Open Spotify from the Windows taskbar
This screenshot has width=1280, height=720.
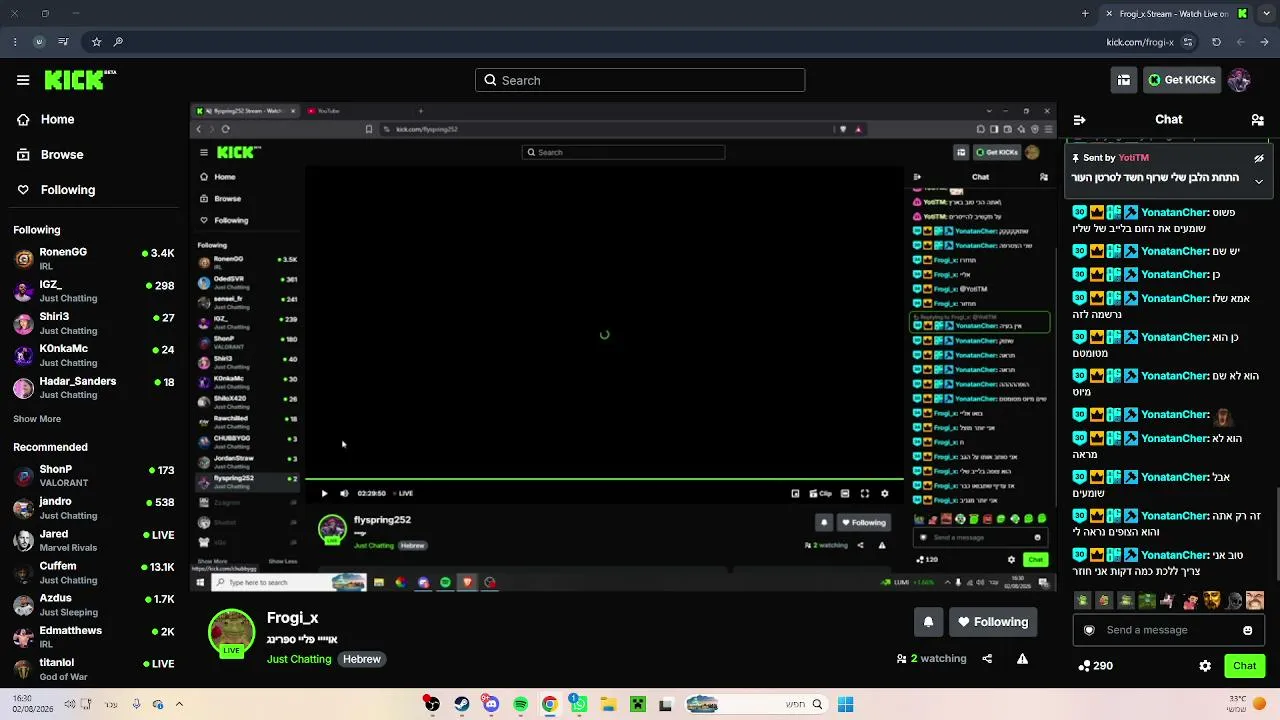[x=520, y=705]
